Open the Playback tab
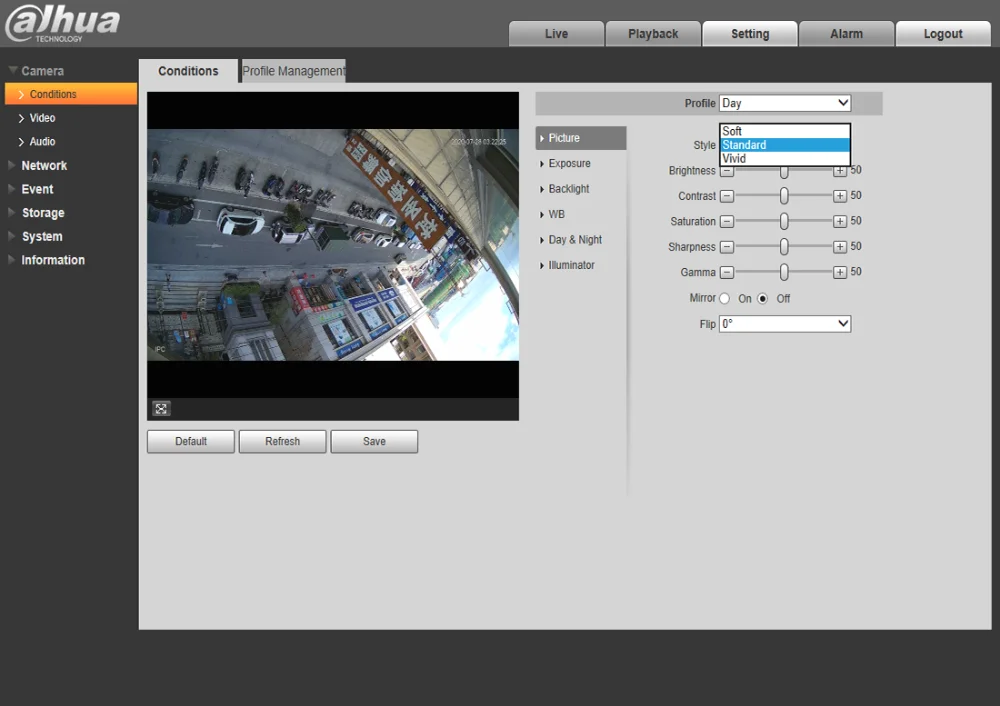1000x706 pixels. (x=653, y=34)
